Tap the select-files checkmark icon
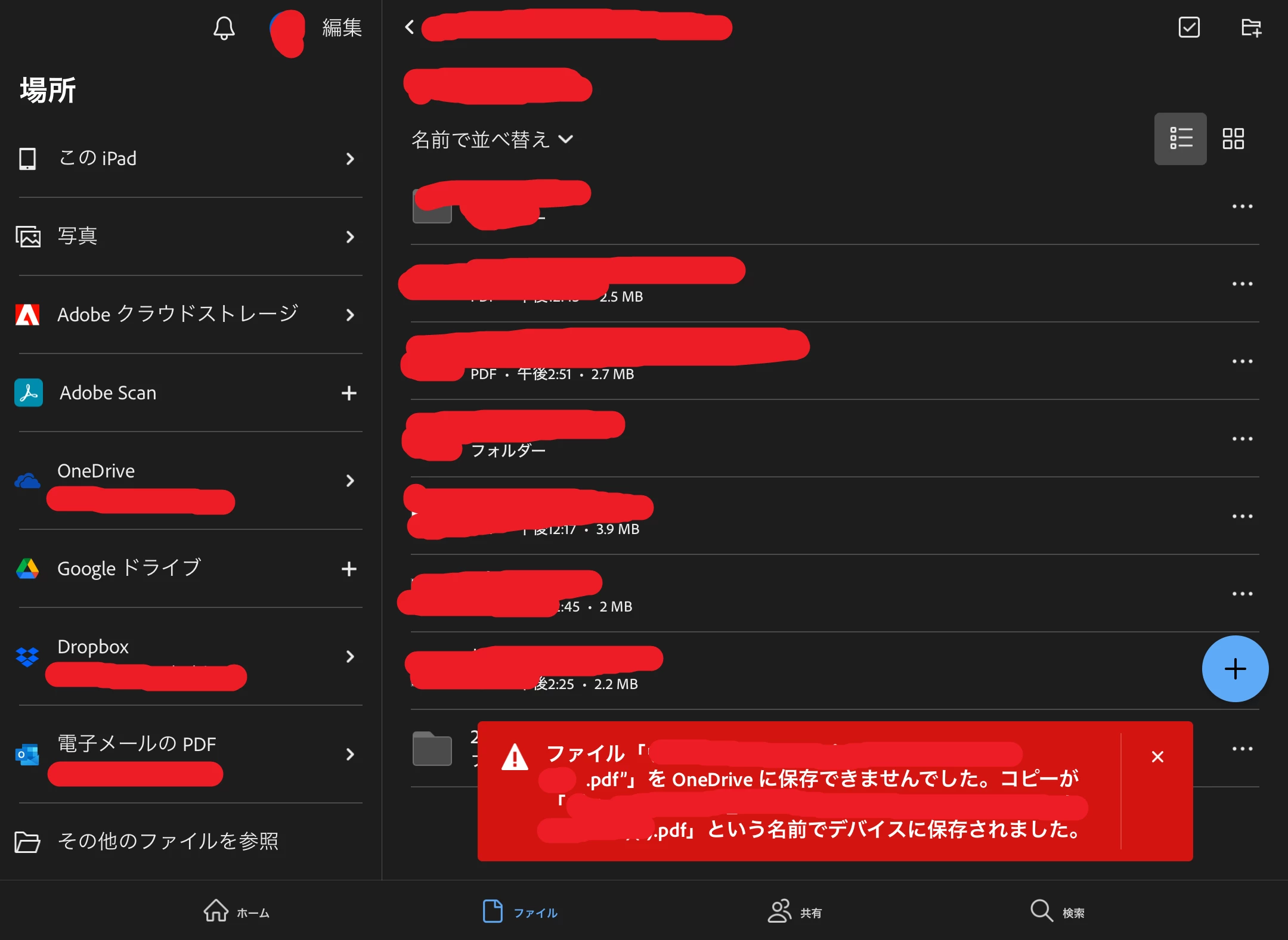Image resolution: width=1288 pixels, height=940 pixels. (x=1189, y=27)
